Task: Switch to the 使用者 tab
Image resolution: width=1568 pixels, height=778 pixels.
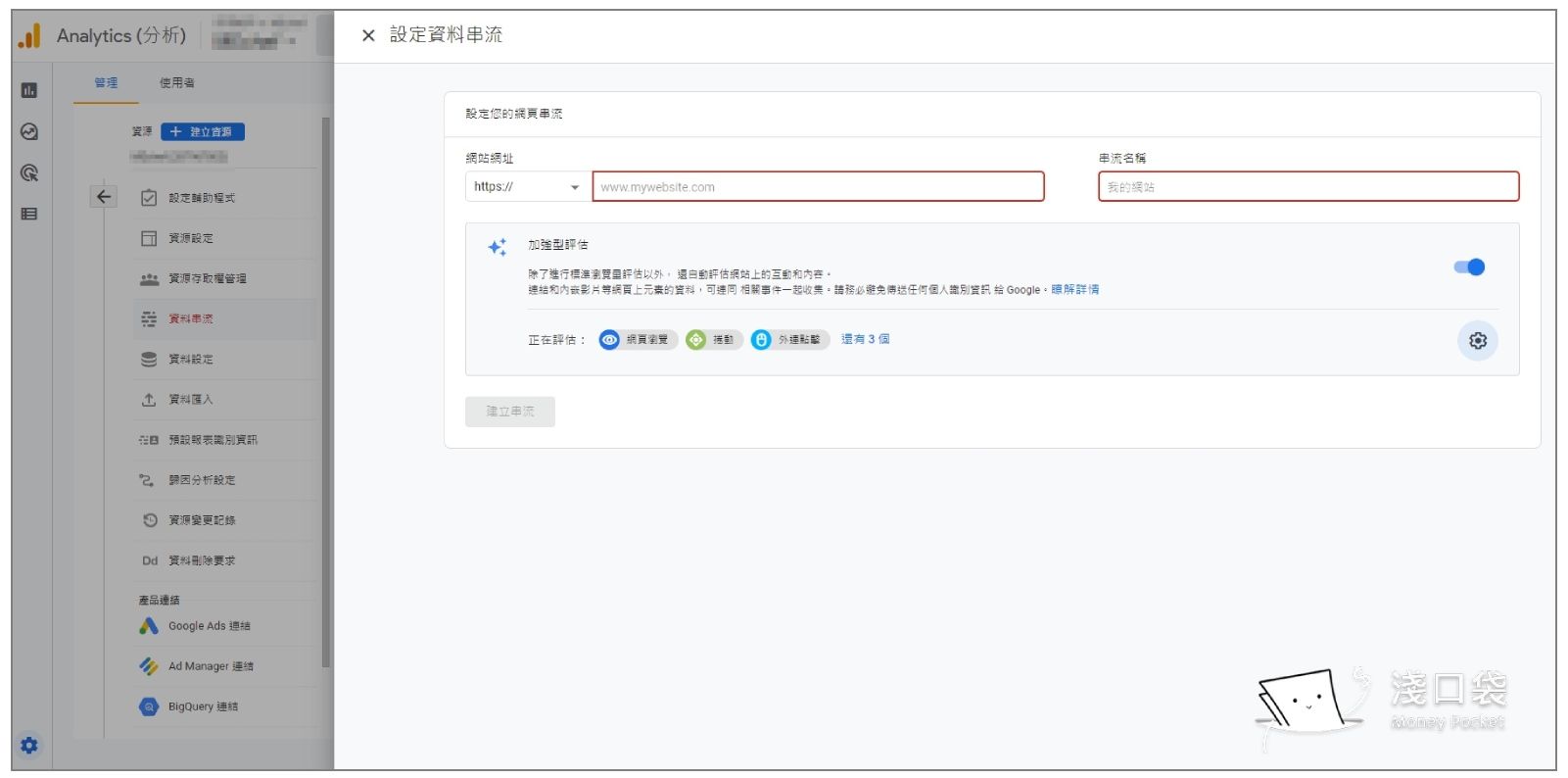Action: point(177,83)
